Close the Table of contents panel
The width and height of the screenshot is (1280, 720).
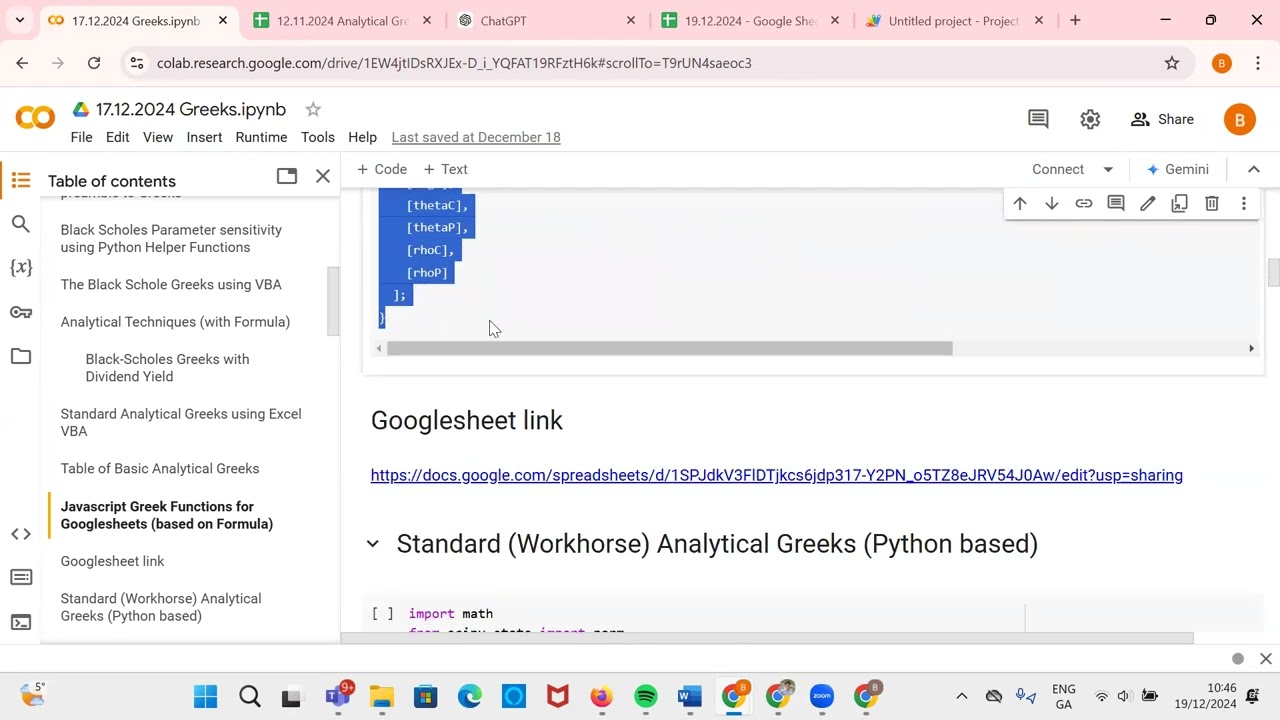point(323,176)
